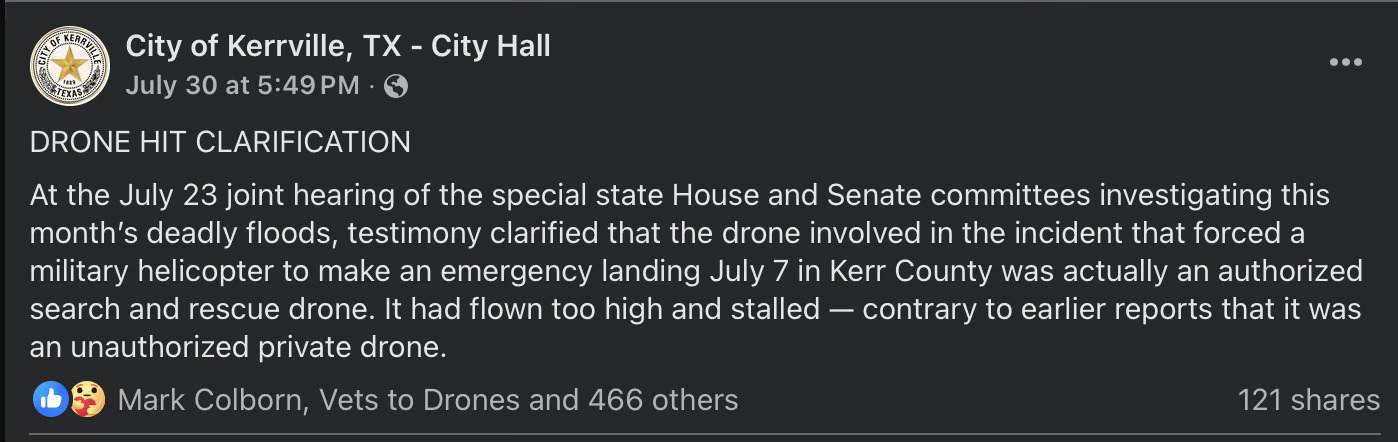Open the three-dot post options menu
The height and width of the screenshot is (442, 1398).
coord(1346,62)
